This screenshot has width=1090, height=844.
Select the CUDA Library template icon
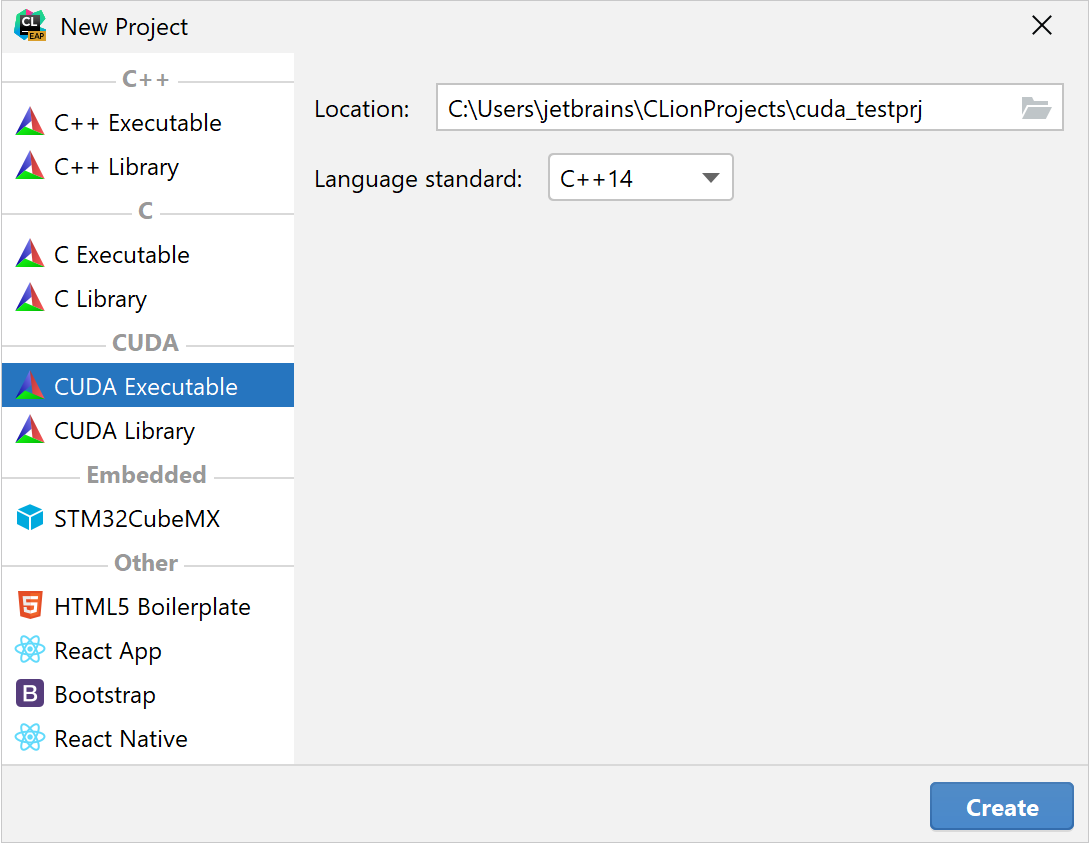pos(30,430)
